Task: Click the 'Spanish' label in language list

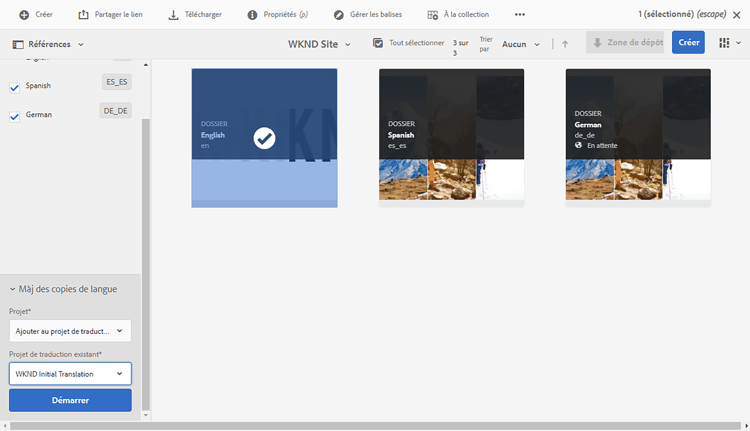Action: [x=38, y=86]
